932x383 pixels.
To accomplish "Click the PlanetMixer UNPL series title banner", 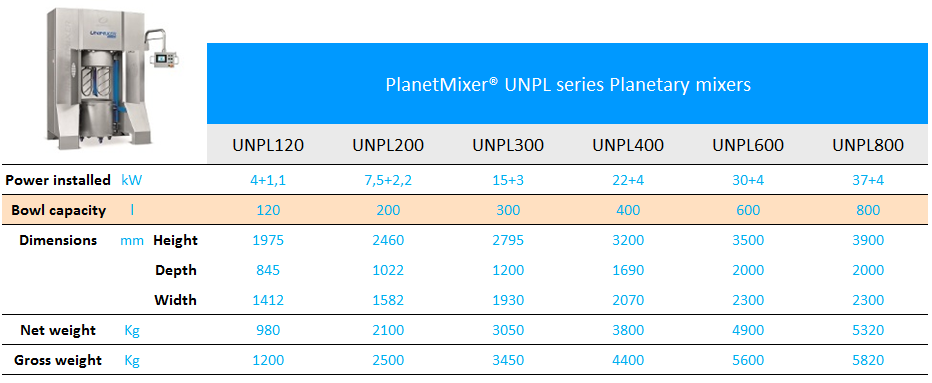I will coord(568,84).
